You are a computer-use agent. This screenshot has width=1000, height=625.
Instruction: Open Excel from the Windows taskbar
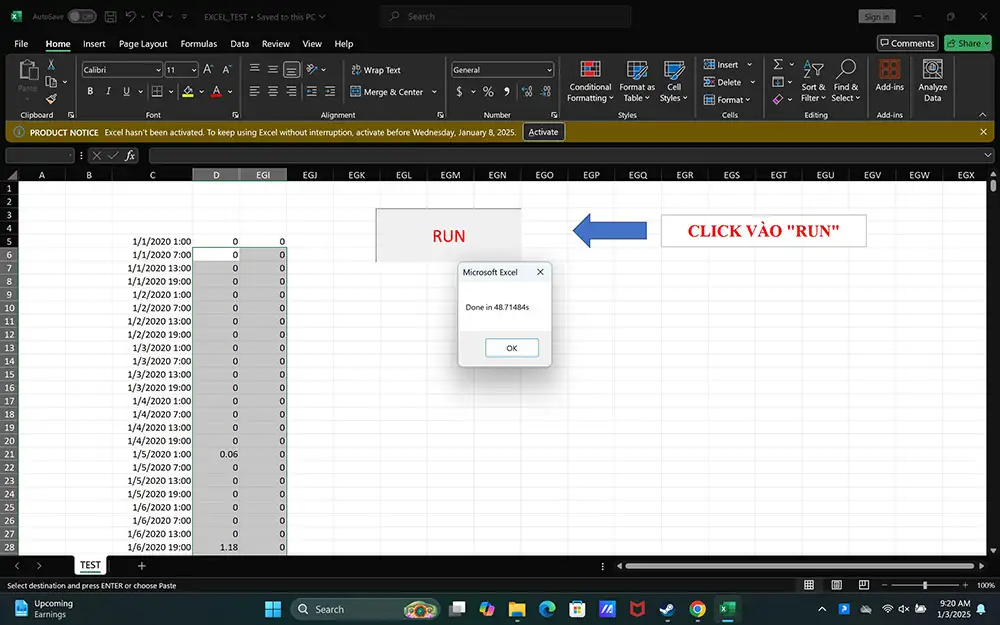tap(727, 609)
